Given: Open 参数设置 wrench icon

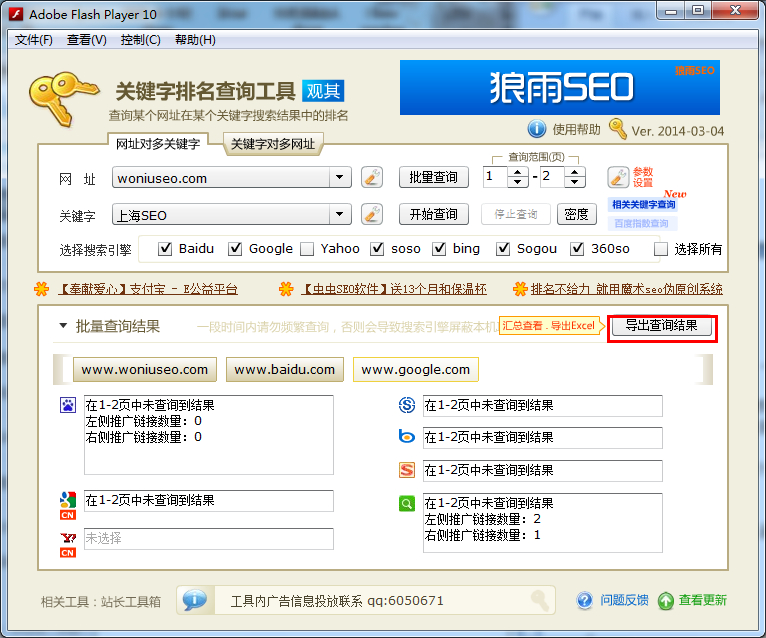Looking at the screenshot, I should (x=618, y=177).
